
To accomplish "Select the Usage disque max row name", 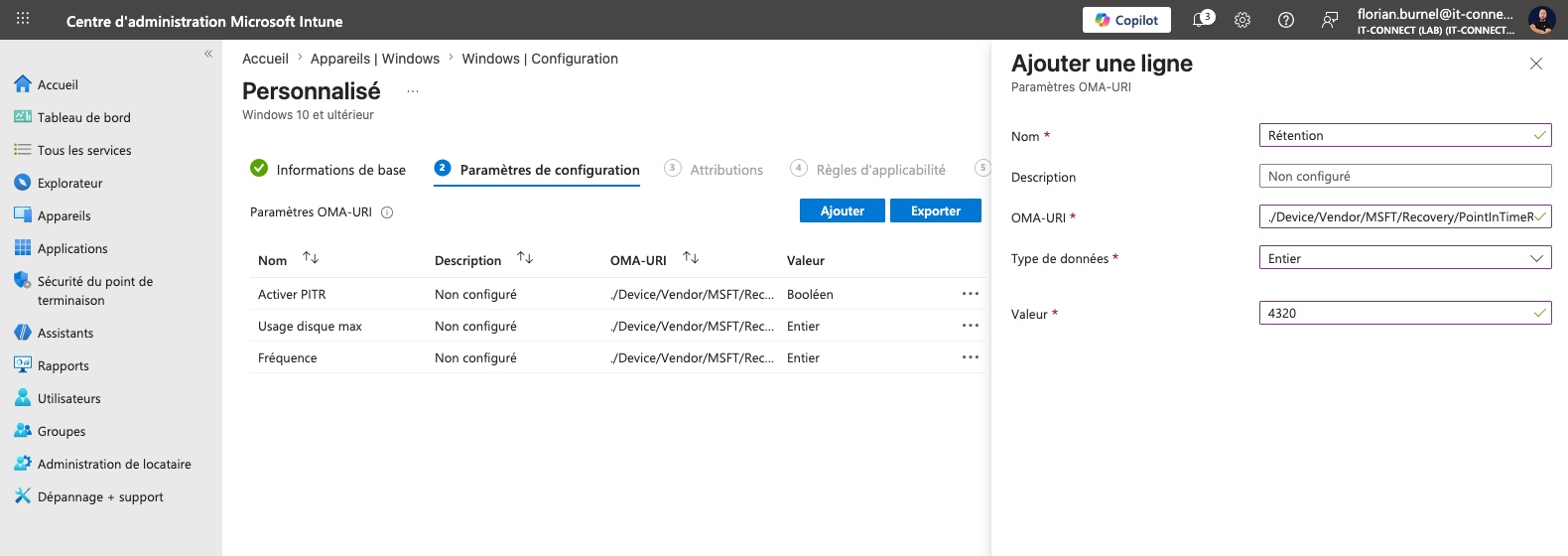I will (x=310, y=326).
